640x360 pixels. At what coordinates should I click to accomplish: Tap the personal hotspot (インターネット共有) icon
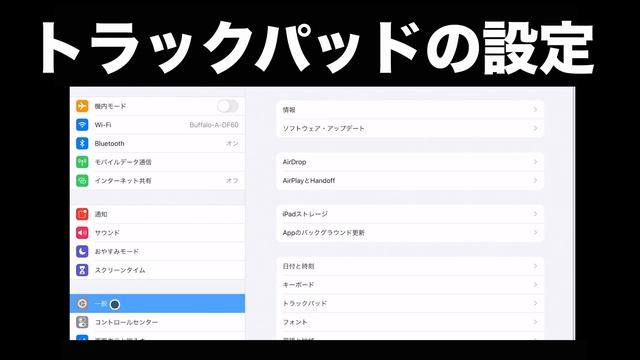pos(82,181)
